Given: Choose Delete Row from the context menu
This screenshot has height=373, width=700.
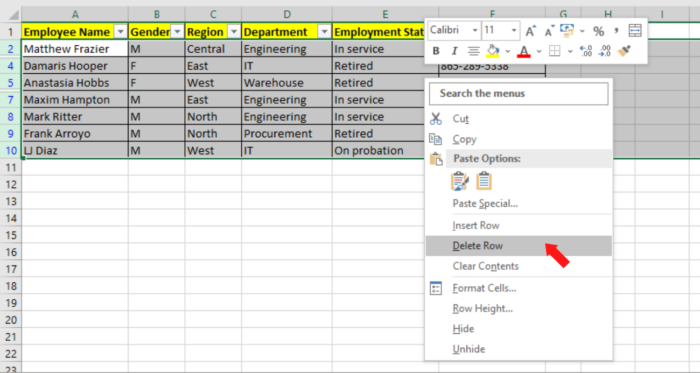Looking at the screenshot, I should pyautogui.click(x=519, y=246).
